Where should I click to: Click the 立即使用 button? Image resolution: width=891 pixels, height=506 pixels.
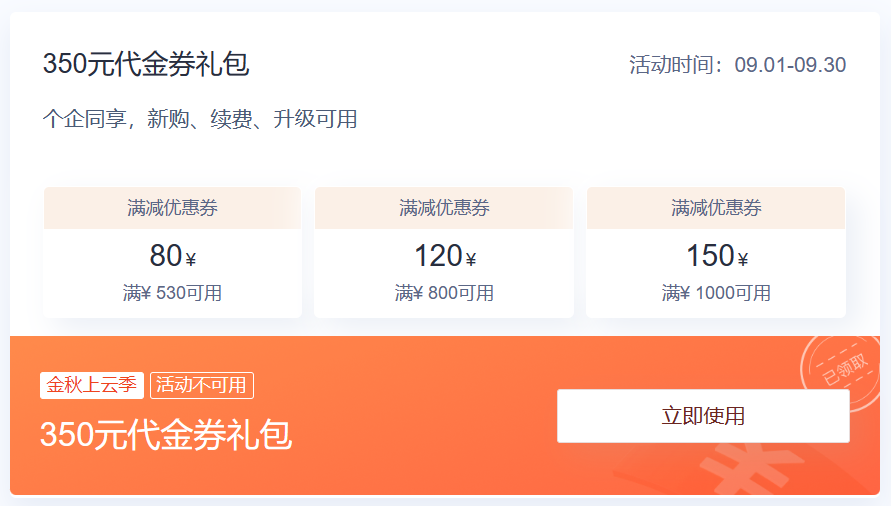tap(703, 416)
